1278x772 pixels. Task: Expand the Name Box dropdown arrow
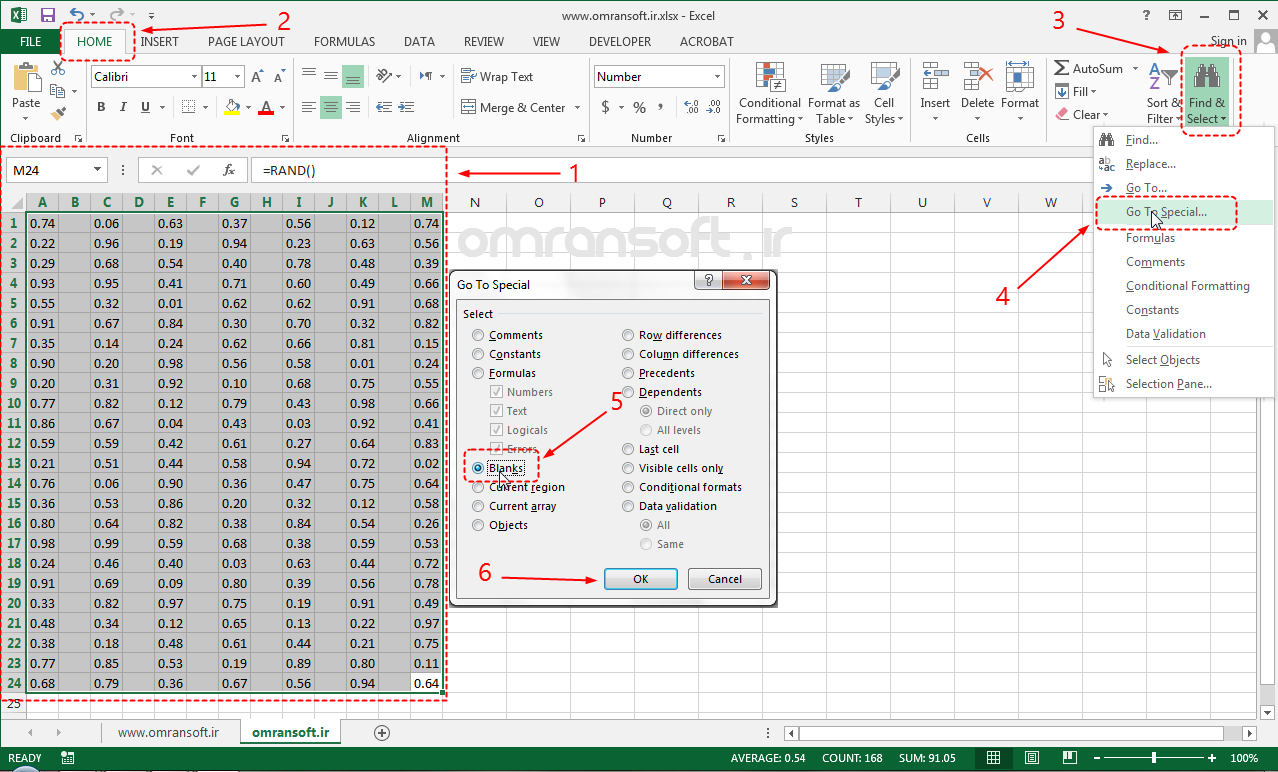(x=97, y=170)
